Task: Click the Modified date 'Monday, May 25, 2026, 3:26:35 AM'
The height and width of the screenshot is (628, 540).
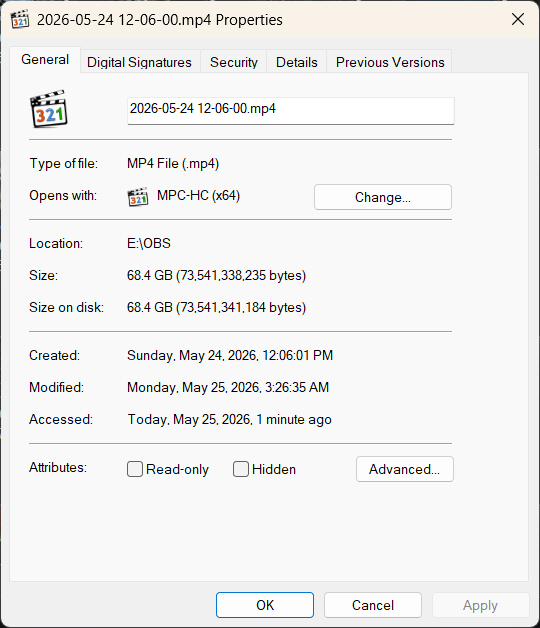Action: [x=228, y=388]
